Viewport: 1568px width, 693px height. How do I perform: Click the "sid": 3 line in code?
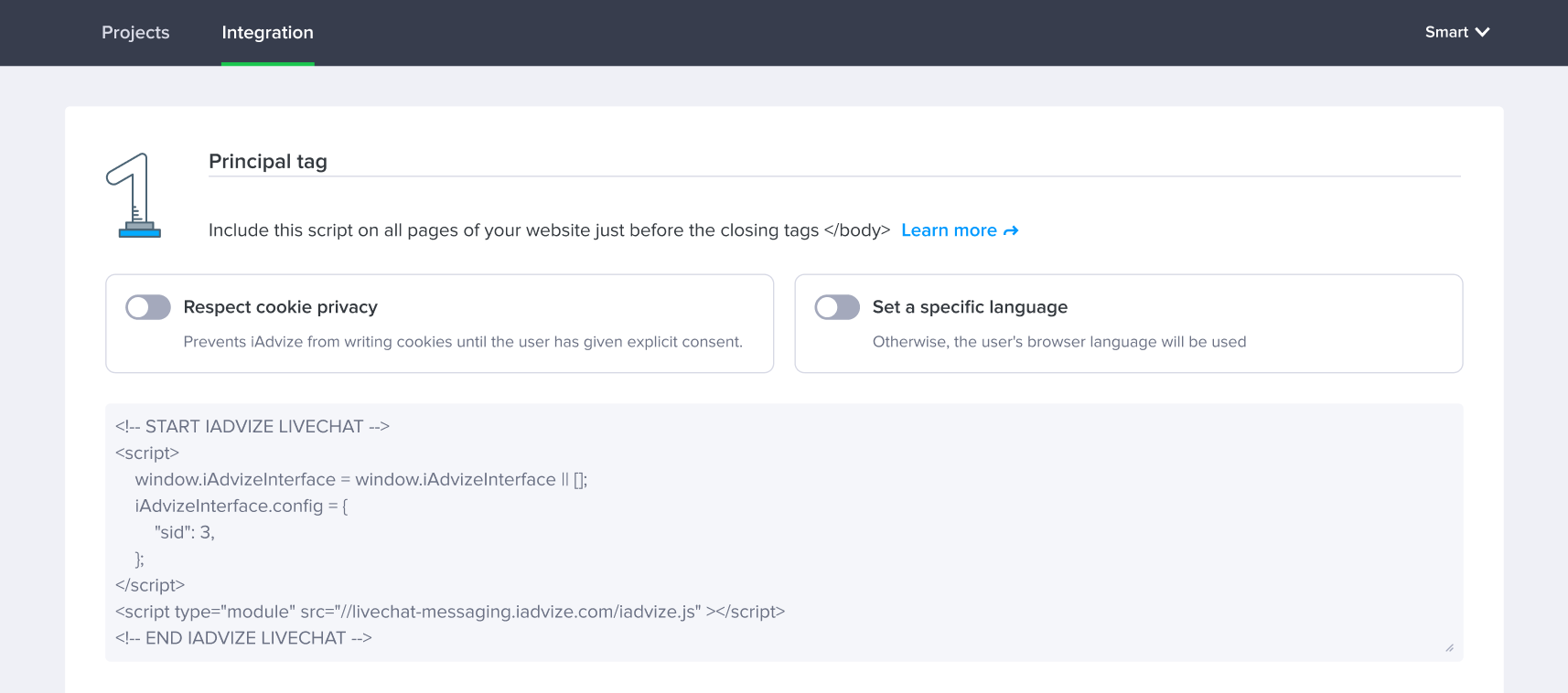point(185,532)
